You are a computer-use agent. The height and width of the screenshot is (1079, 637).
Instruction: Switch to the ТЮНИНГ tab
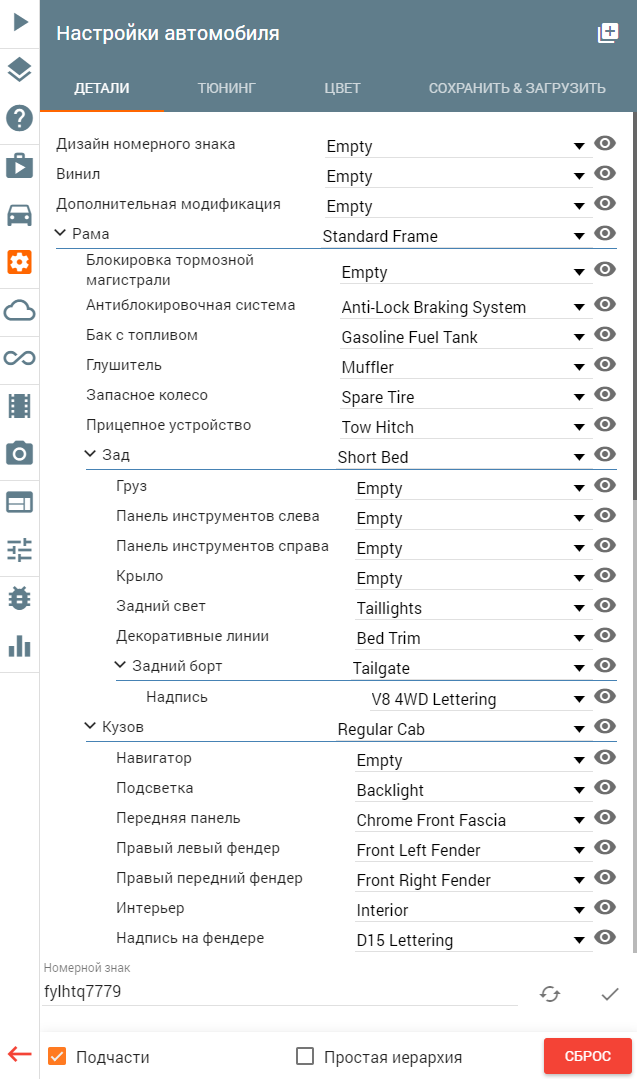pyautogui.click(x=226, y=88)
